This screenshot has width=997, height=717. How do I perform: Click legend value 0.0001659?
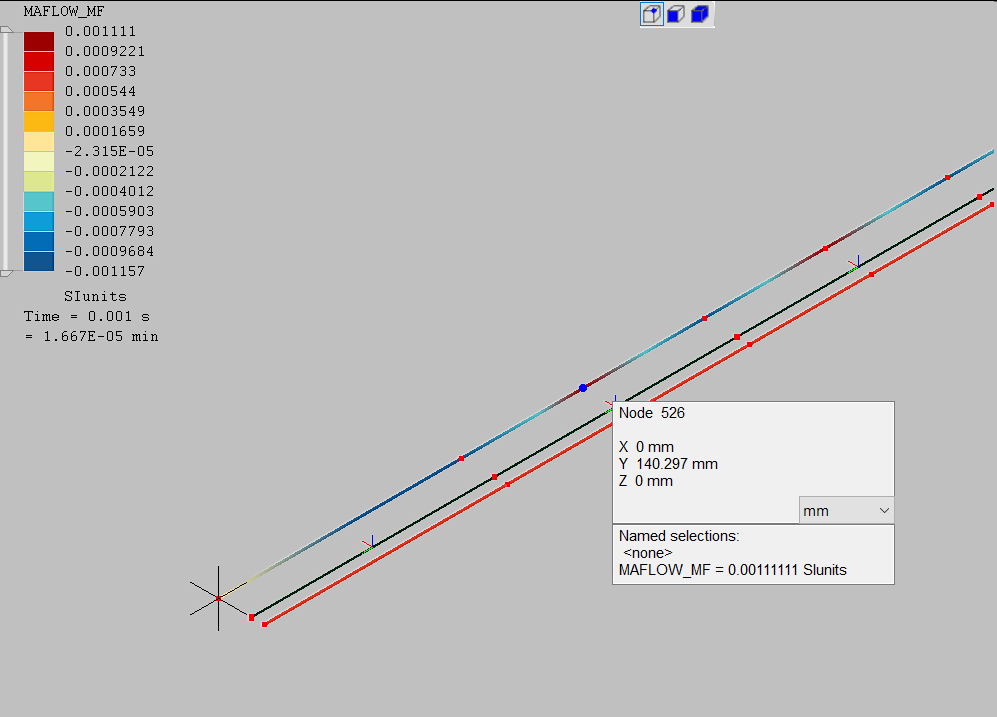pyautogui.click(x=105, y=131)
